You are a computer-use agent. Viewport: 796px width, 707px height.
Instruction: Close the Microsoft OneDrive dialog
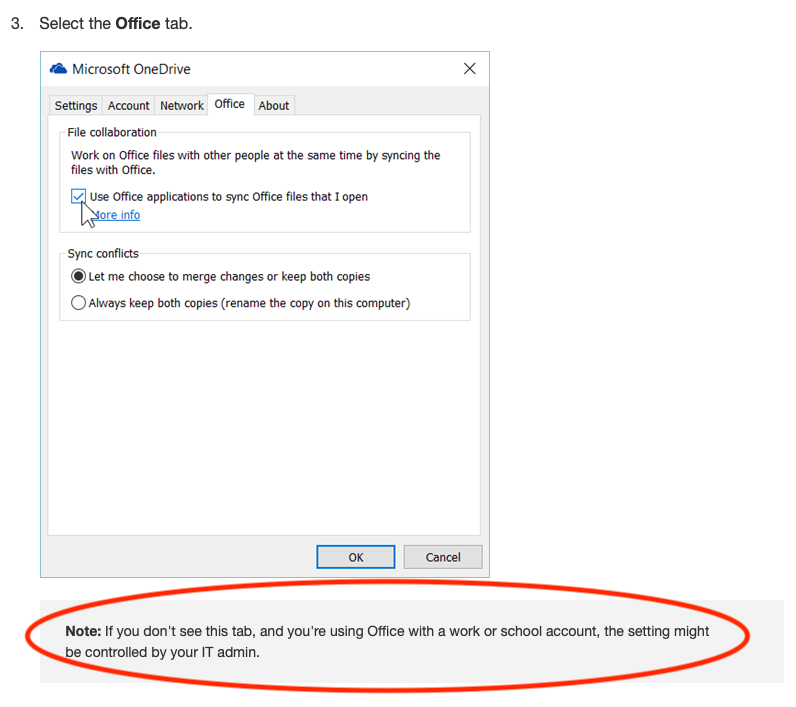click(x=470, y=69)
